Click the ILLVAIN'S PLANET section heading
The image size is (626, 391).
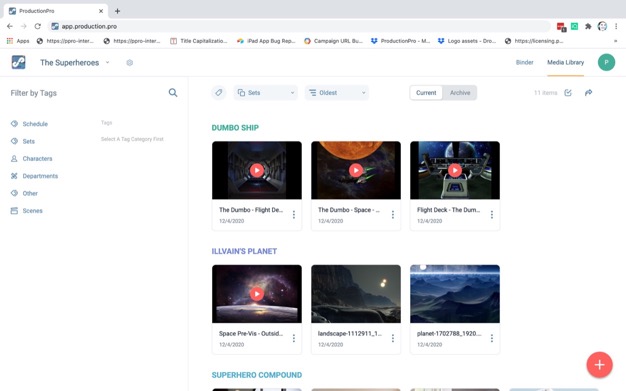point(244,251)
